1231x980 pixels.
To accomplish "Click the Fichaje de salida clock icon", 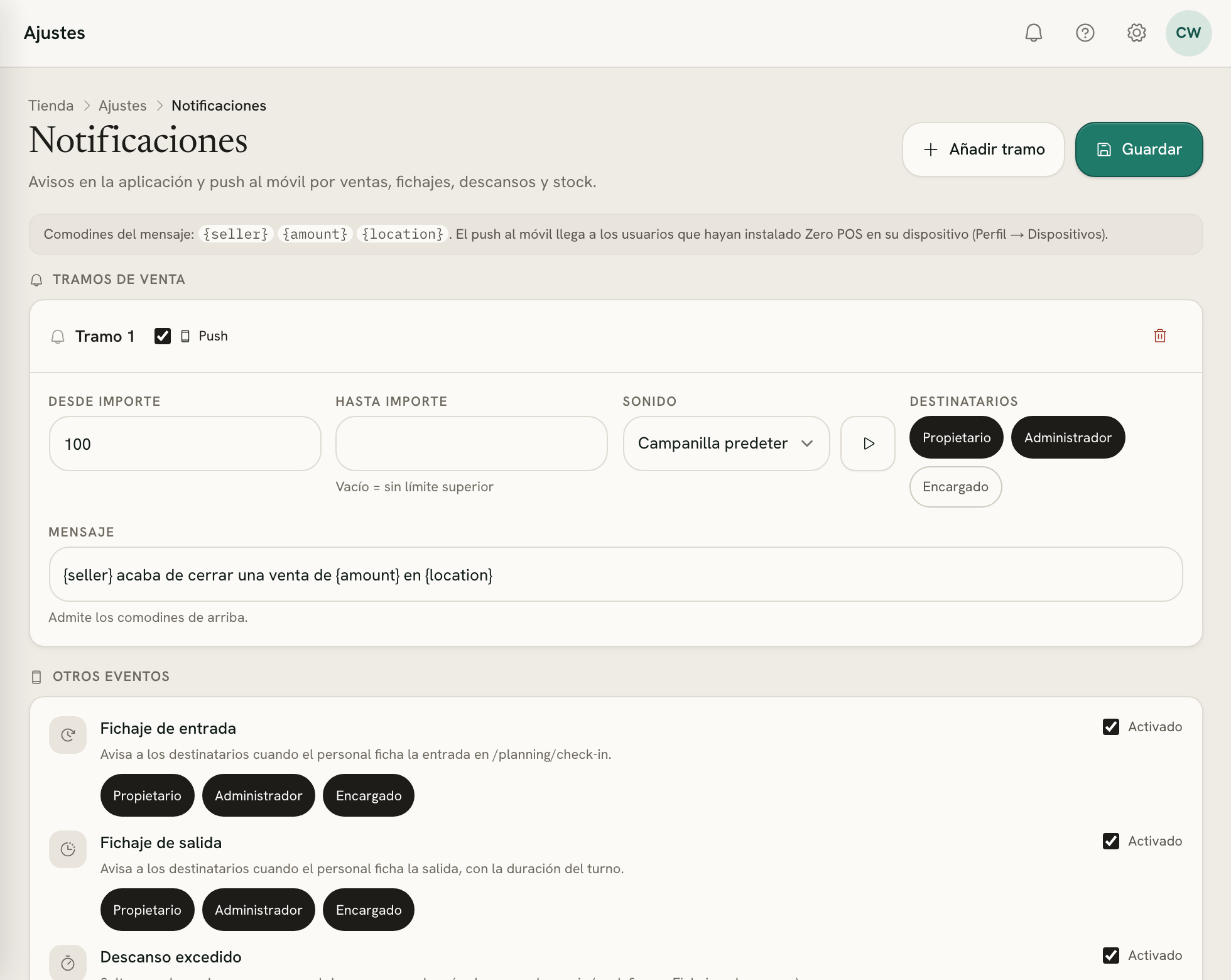I will (x=68, y=849).
